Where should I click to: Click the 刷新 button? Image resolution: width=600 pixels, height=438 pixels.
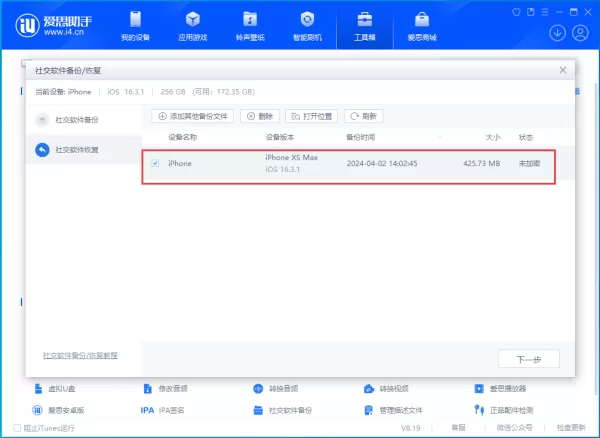tap(364, 116)
